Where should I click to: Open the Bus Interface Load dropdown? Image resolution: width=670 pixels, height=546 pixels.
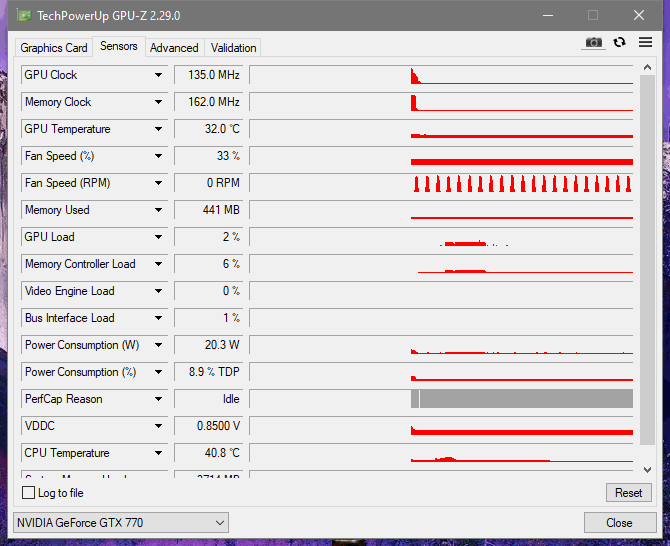(158, 318)
